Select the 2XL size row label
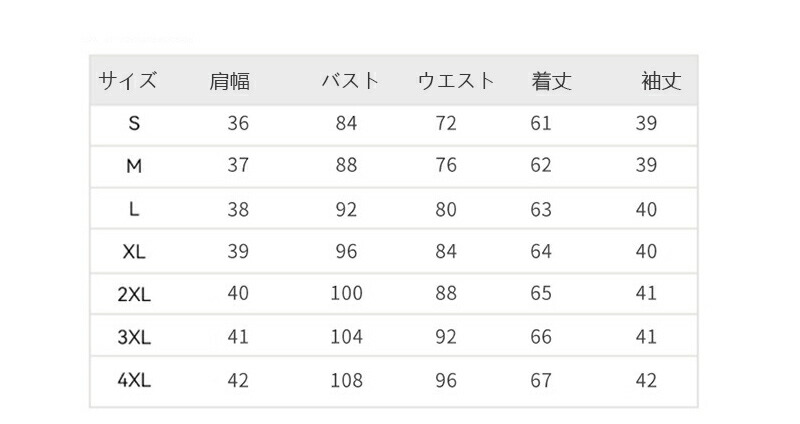The image size is (800, 424). 134,295
